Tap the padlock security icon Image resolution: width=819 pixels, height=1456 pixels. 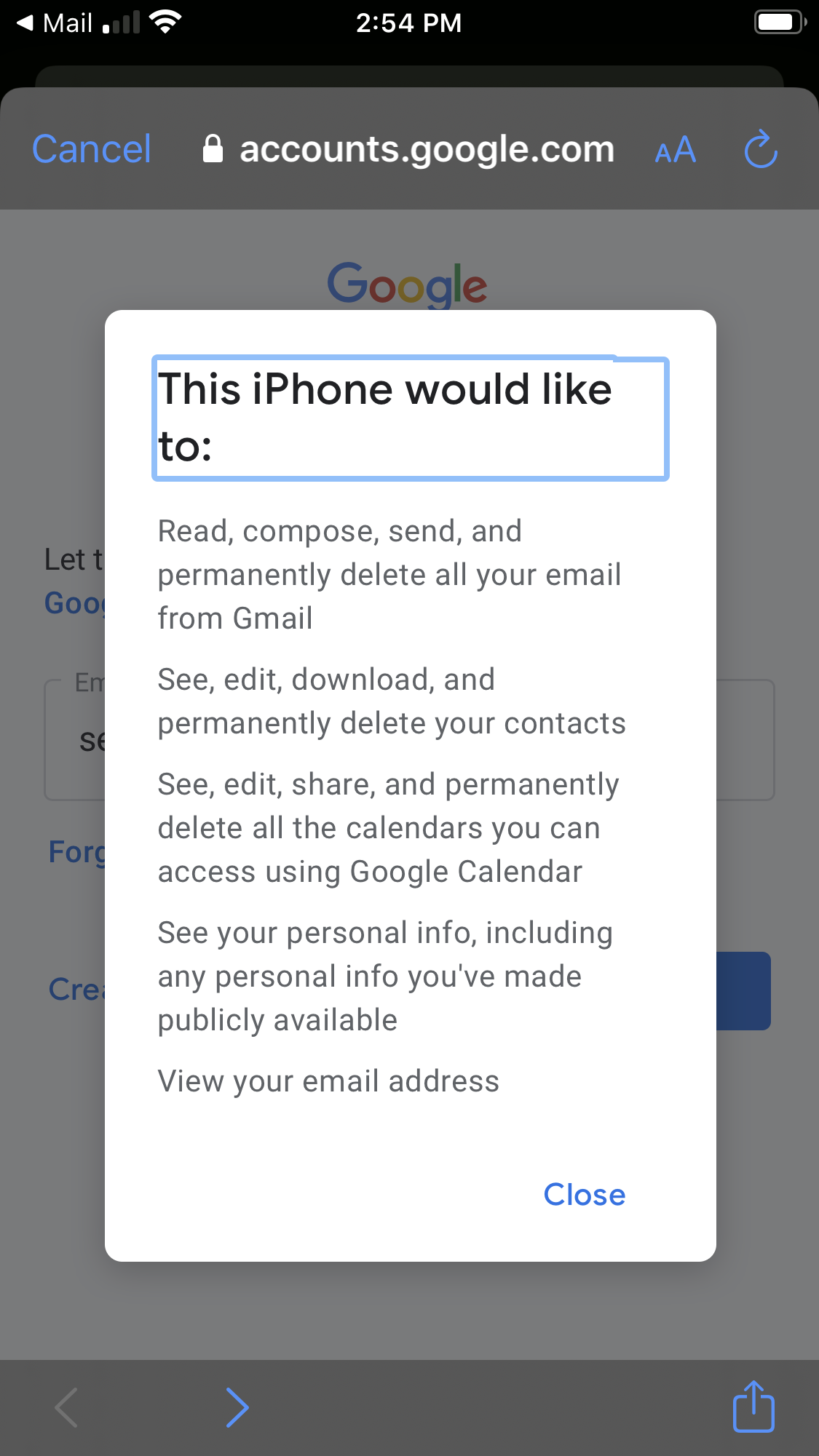tap(213, 148)
